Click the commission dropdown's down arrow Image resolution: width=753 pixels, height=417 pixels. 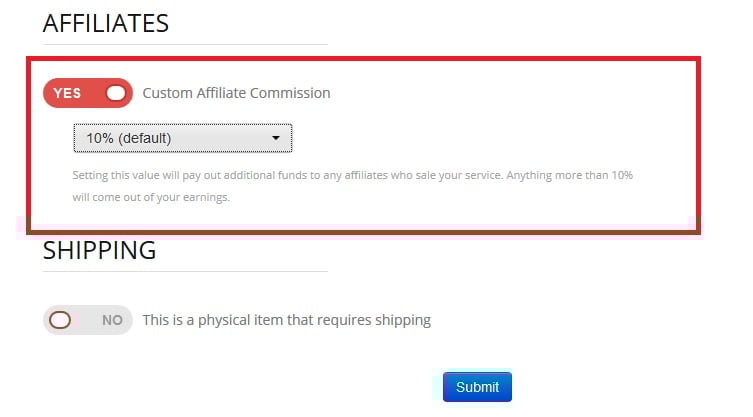click(276, 138)
